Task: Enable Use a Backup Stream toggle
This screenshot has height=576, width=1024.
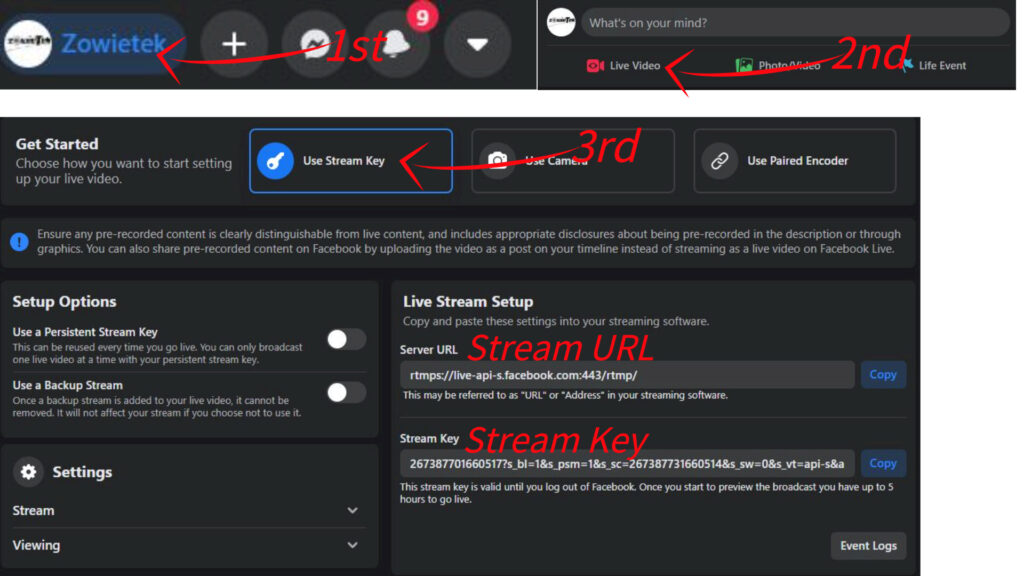Action: click(x=346, y=392)
